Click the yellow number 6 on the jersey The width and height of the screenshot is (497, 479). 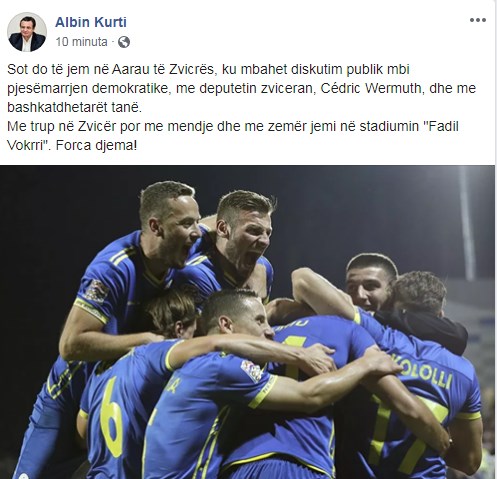point(112,417)
